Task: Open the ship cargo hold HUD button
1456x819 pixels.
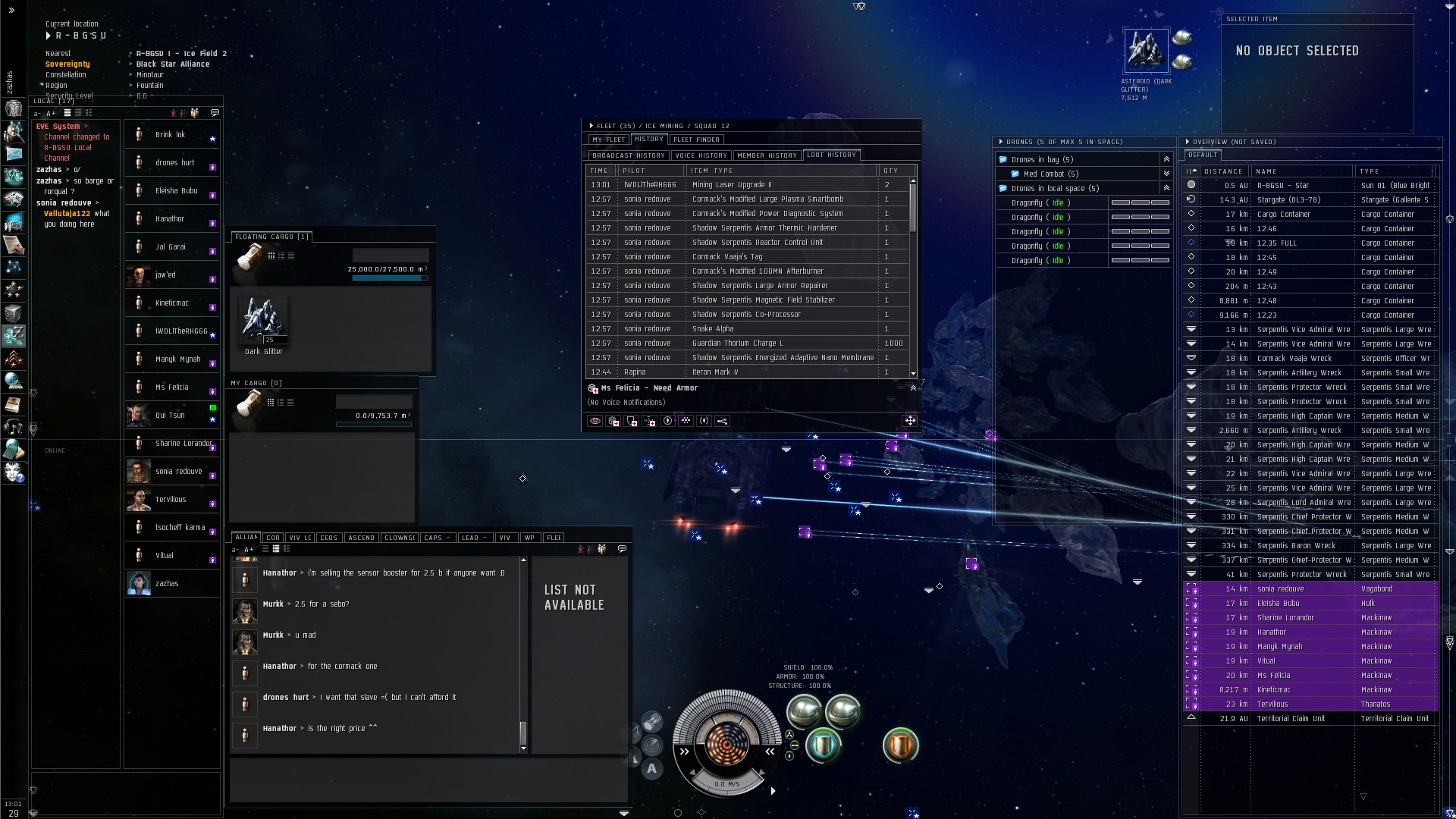Action: (x=653, y=721)
